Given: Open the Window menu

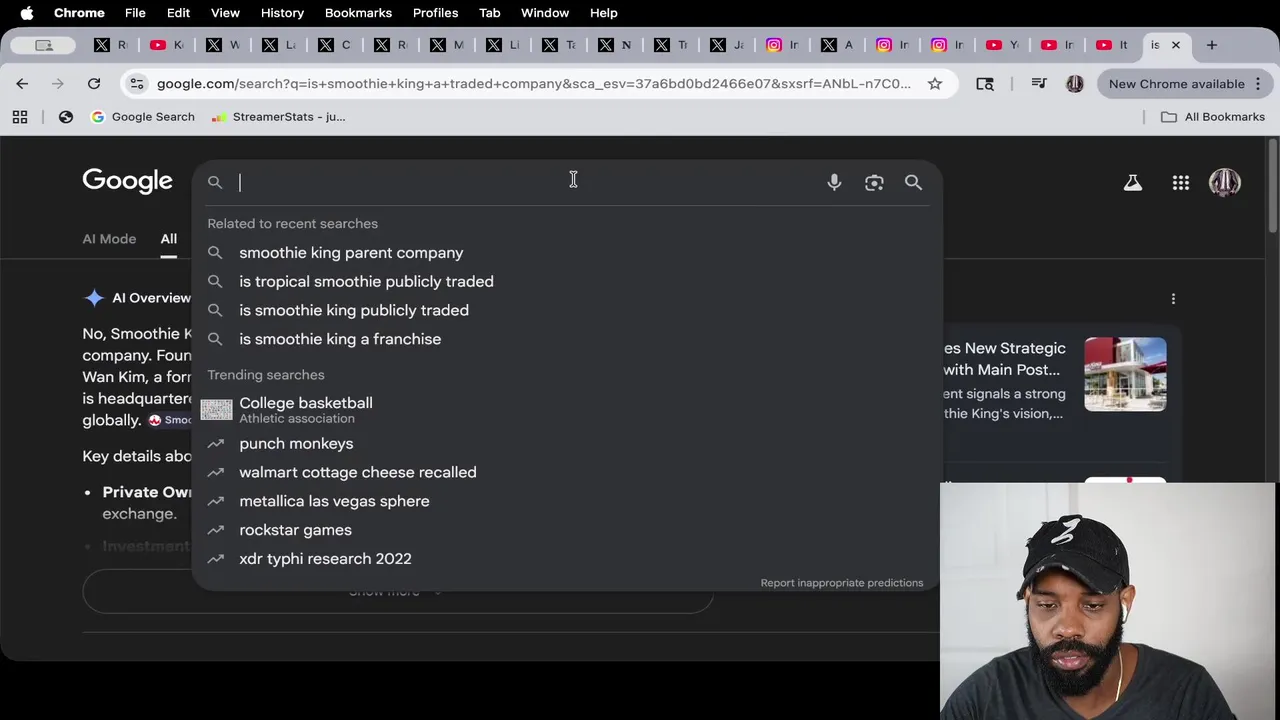Looking at the screenshot, I should click(x=545, y=13).
